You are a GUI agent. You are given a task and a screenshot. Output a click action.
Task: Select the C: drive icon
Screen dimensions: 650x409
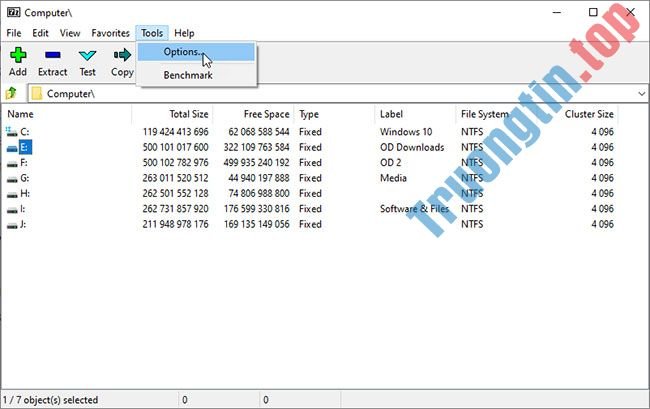12,132
